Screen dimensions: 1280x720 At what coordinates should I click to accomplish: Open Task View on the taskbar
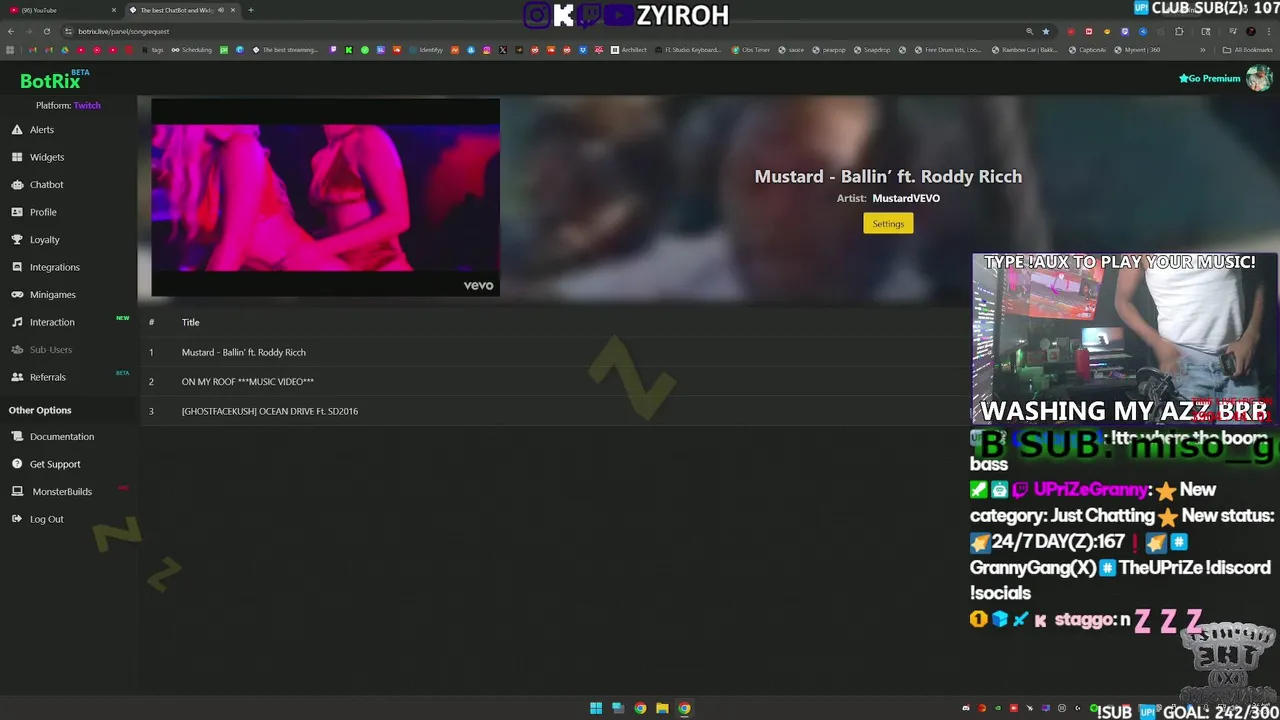(618, 708)
